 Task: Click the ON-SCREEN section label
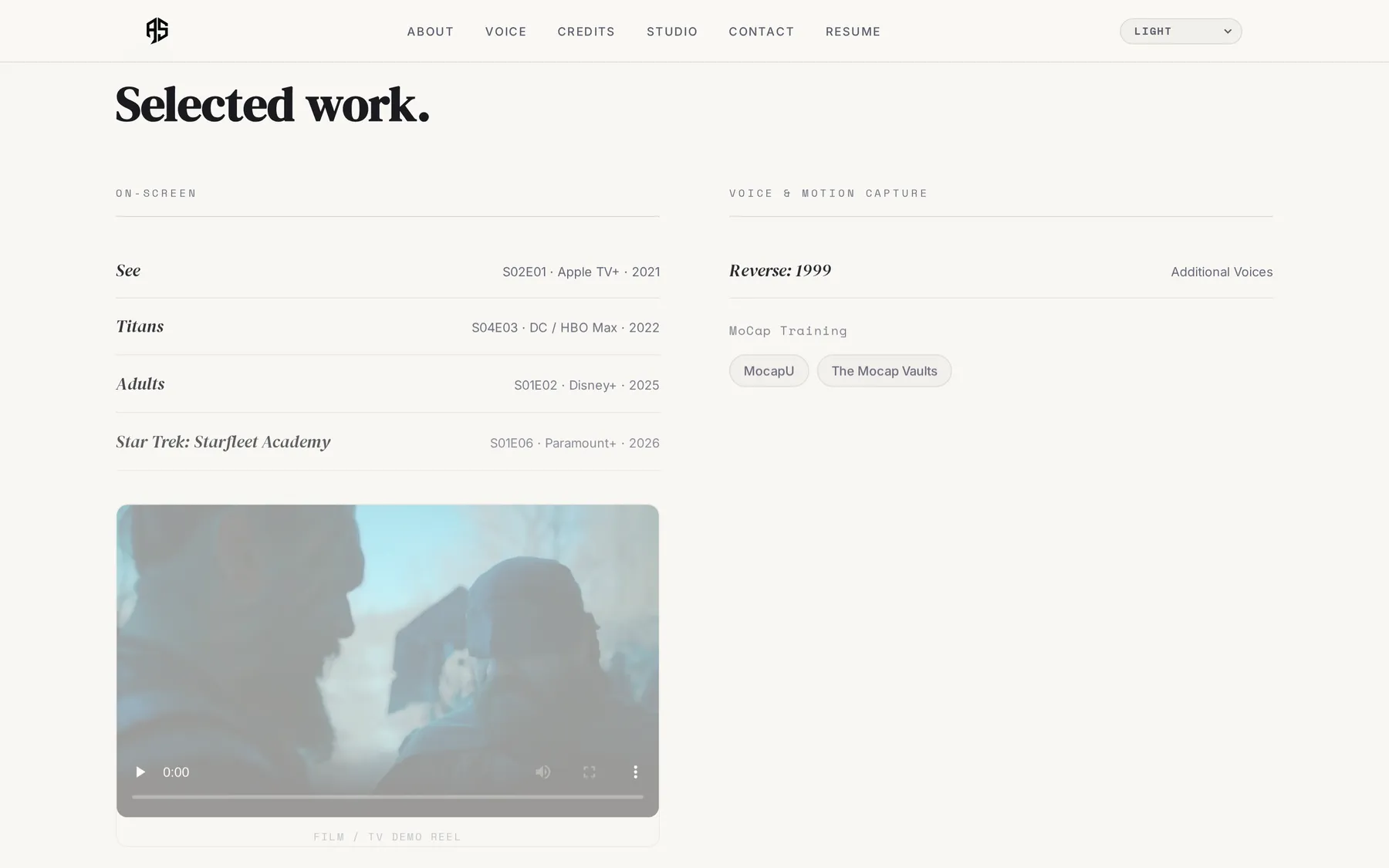157,193
